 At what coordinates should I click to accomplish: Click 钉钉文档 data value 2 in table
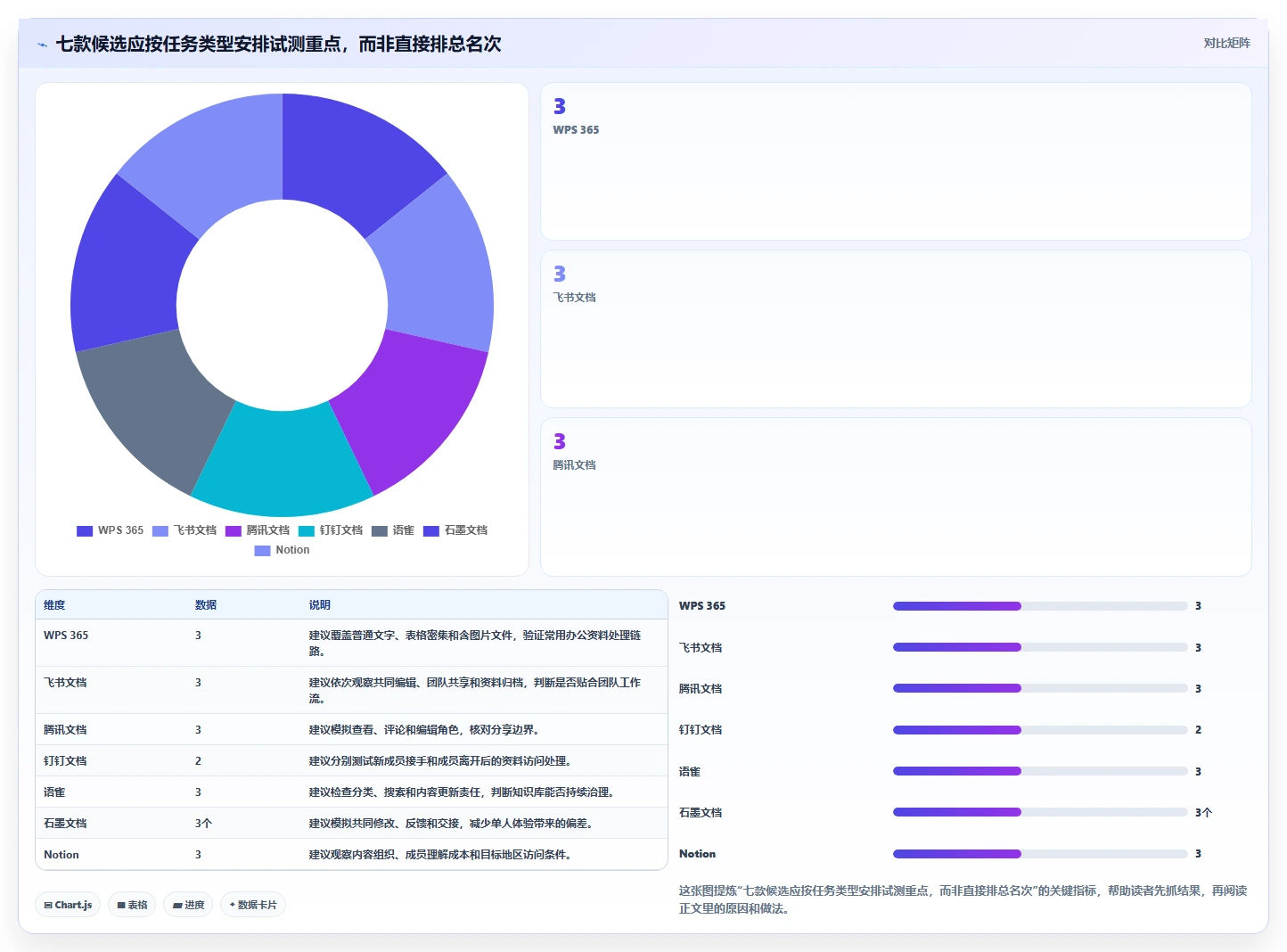198,761
